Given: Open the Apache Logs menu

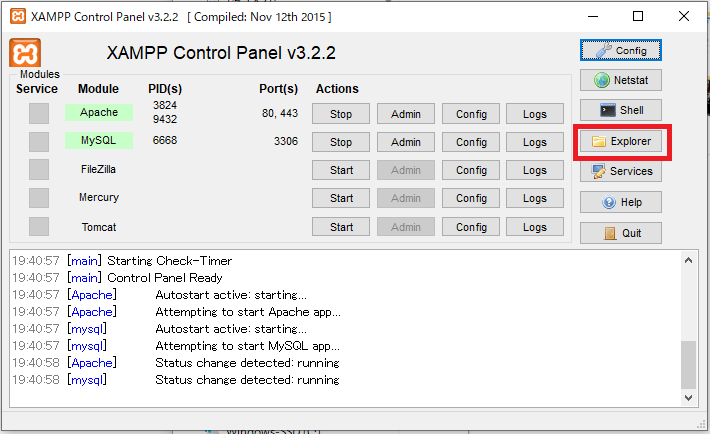Looking at the screenshot, I should pyautogui.click(x=535, y=114).
